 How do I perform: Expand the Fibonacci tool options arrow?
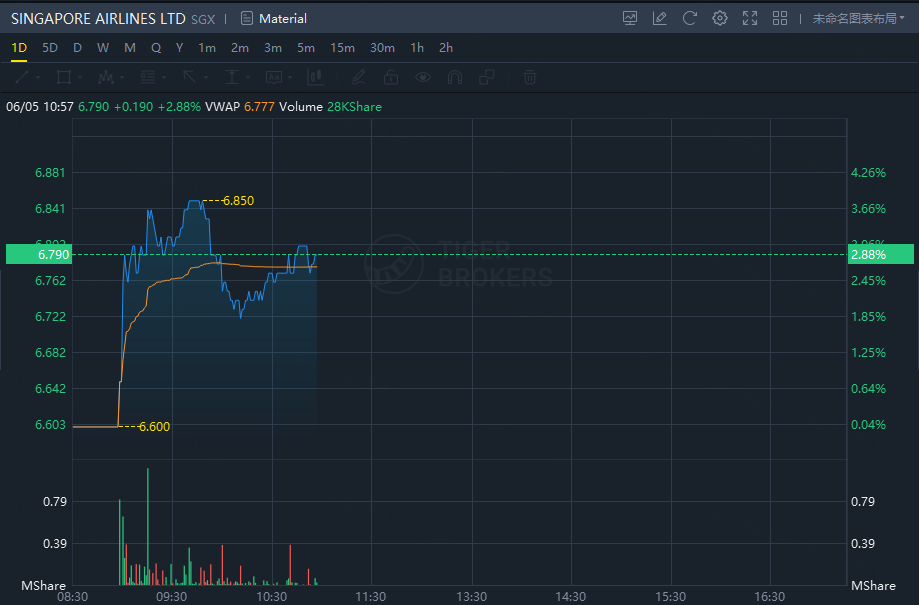coord(164,77)
